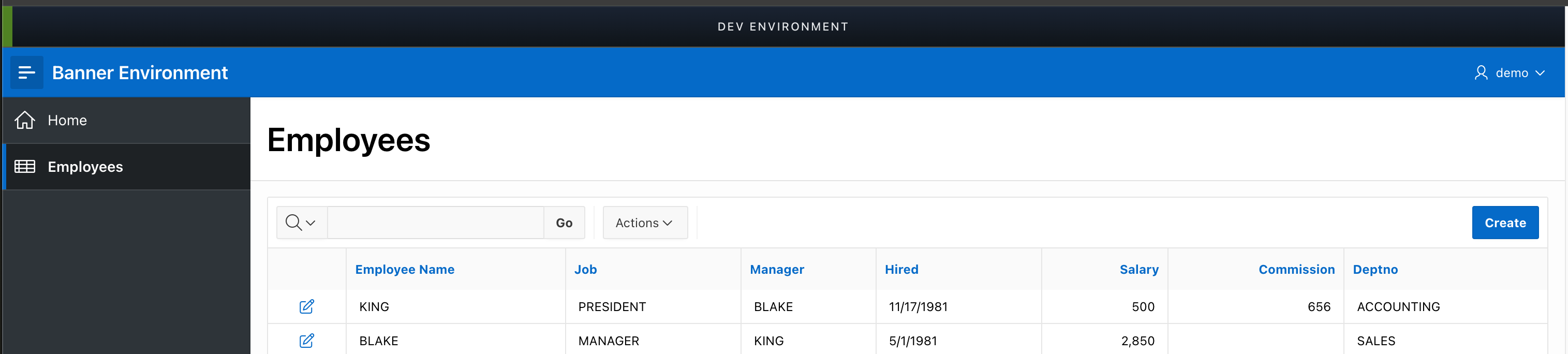Click the Commission column header
This screenshot has height=354, width=1568.
(x=1296, y=270)
